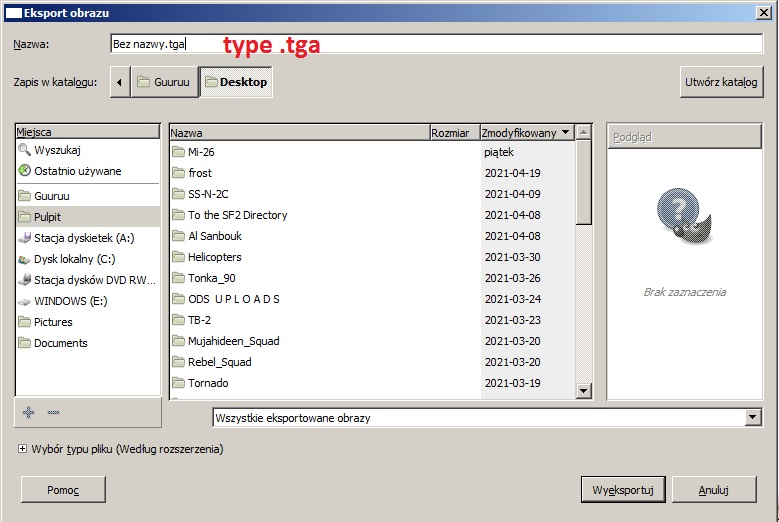Add bookmark with the plus icon

click(29, 412)
